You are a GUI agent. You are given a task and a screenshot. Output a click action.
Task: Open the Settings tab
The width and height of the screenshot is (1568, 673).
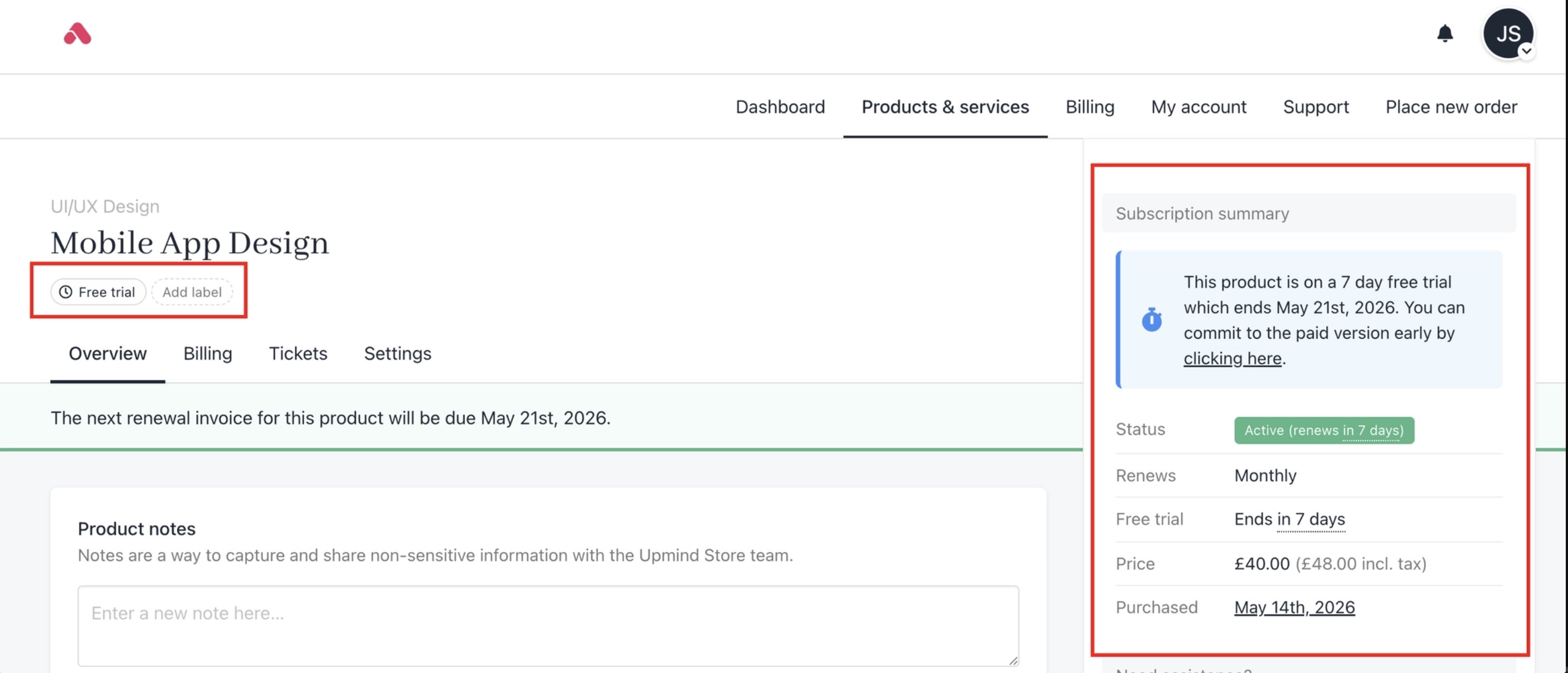397,354
